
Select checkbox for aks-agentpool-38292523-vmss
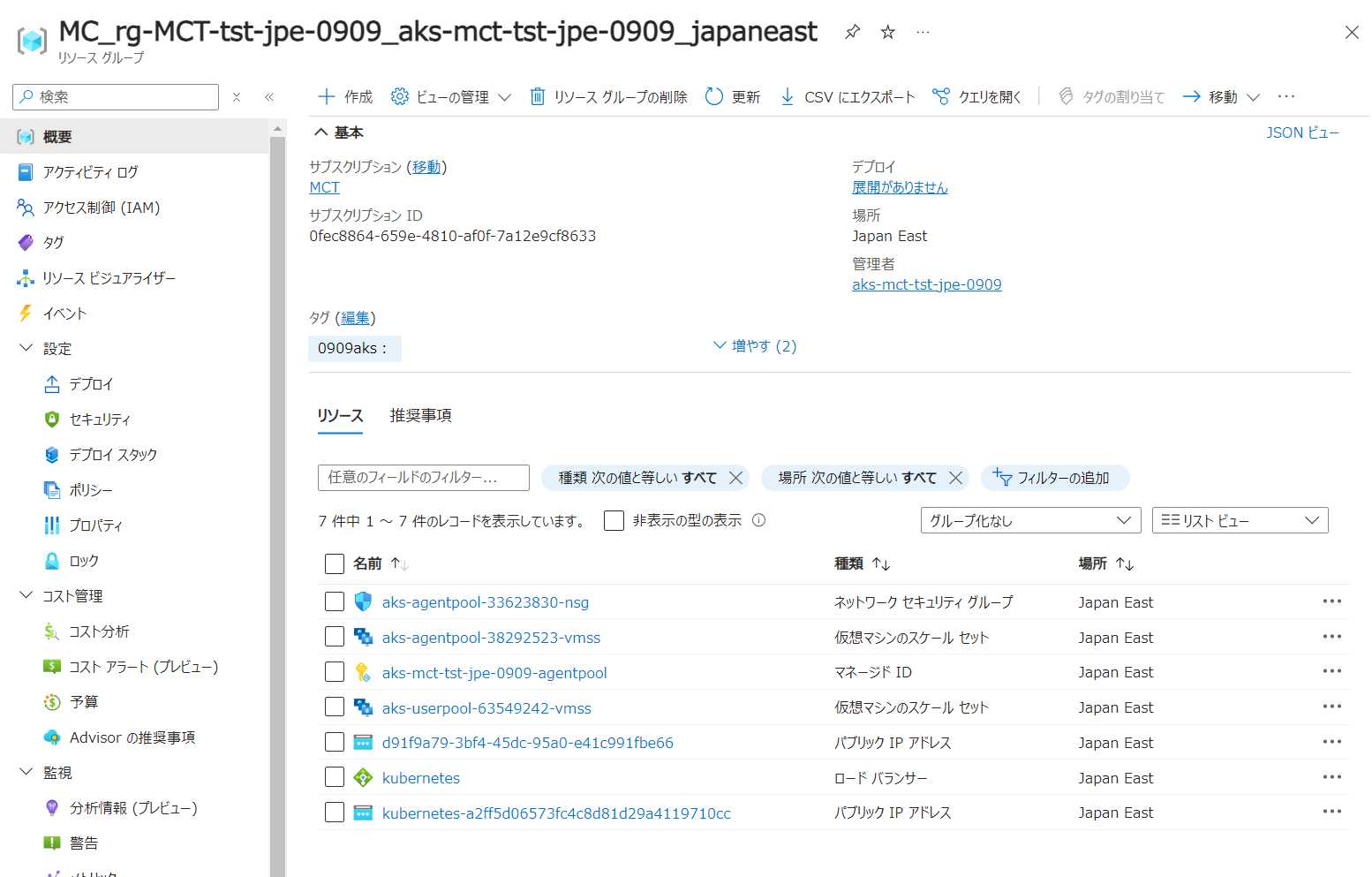(335, 637)
